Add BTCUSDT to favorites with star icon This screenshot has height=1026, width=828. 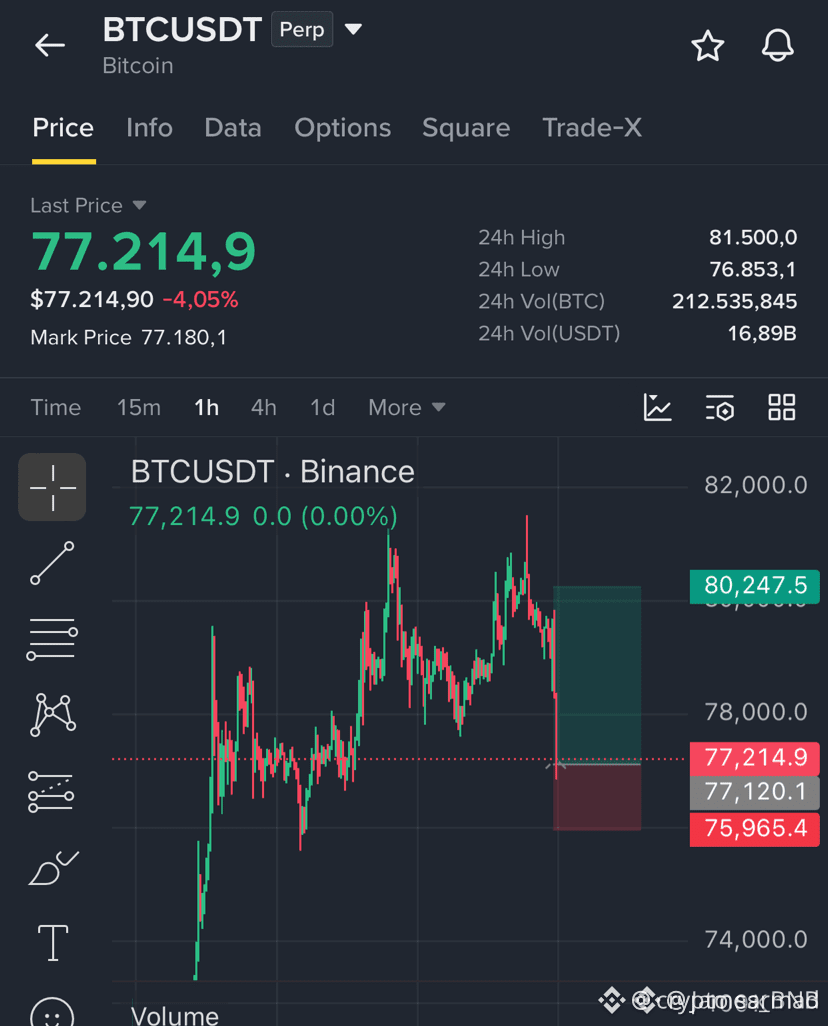pos(708,46)
